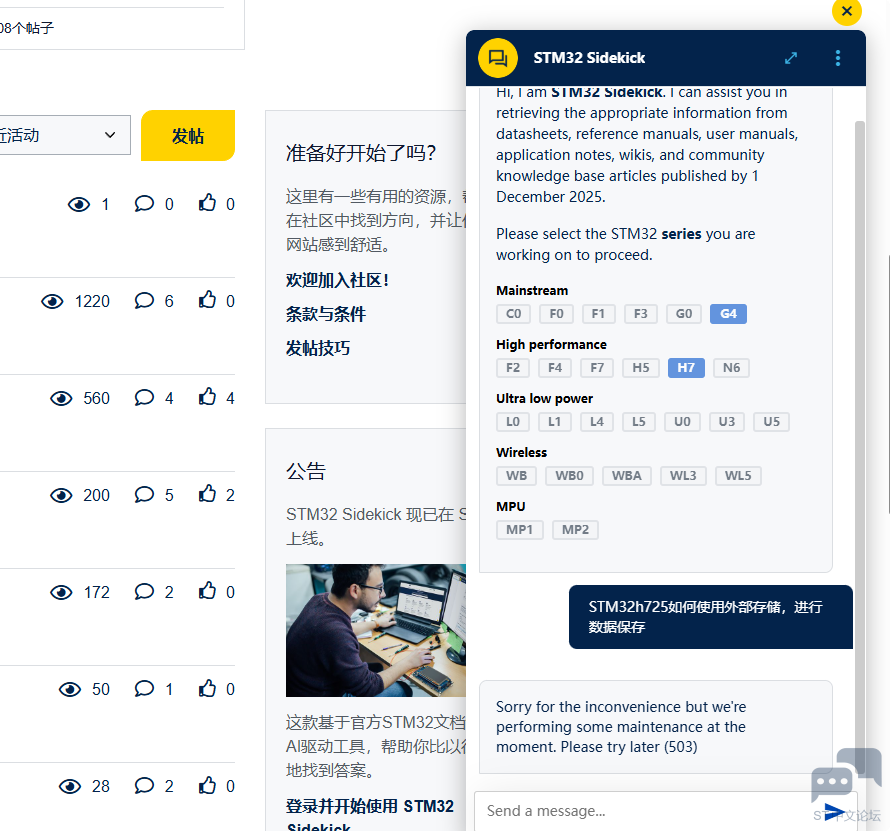Click the announcement photo of man at desk
This screenshot has height=831, width=890.
click(x=376, y=631)
